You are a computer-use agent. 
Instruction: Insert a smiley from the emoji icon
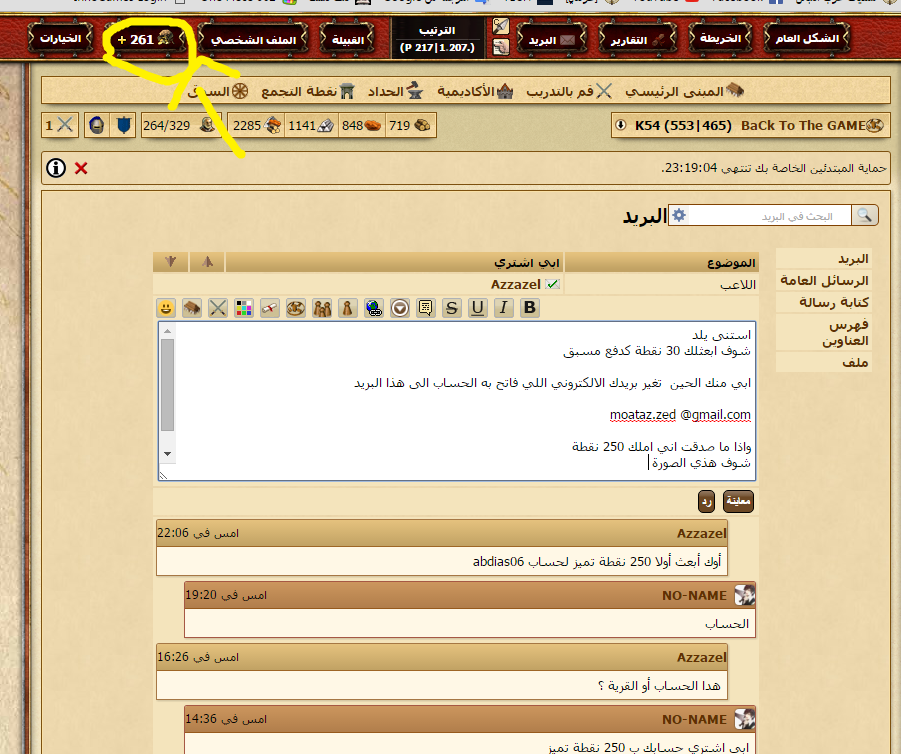coord(166,308)
